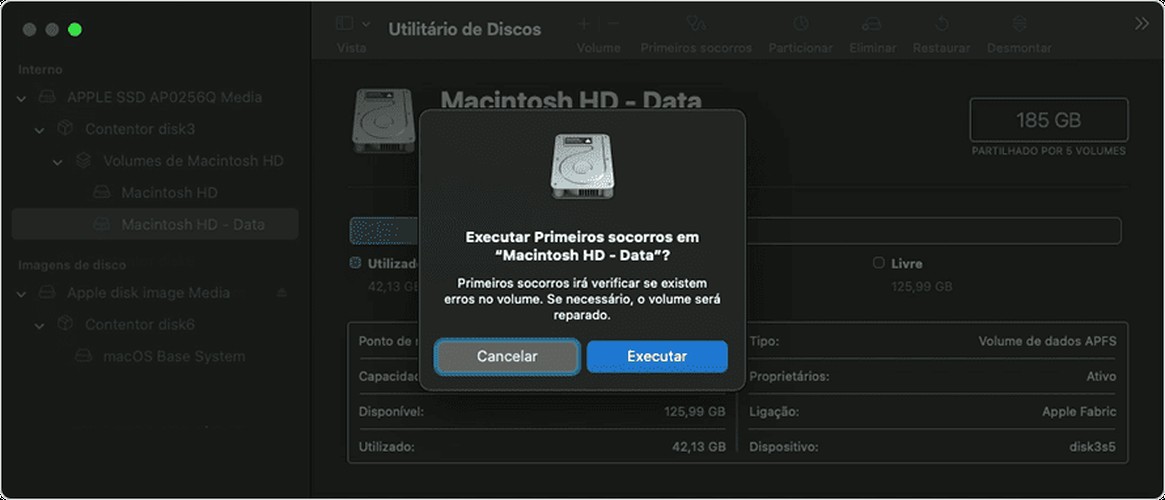Click the disk drive icon in dialog
This screenshot has height=500, width=1165.
[x=582, y=167]
